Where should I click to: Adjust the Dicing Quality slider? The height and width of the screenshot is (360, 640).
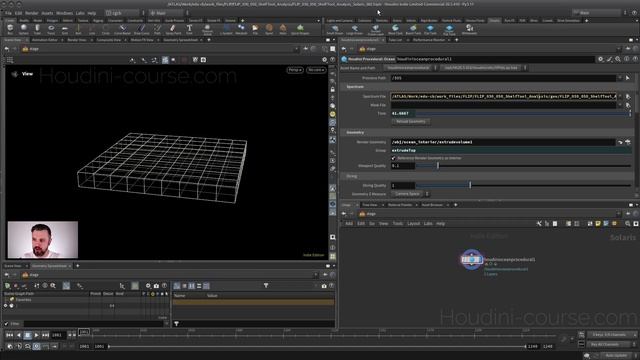pyautogui.click(x=523, y=185)
